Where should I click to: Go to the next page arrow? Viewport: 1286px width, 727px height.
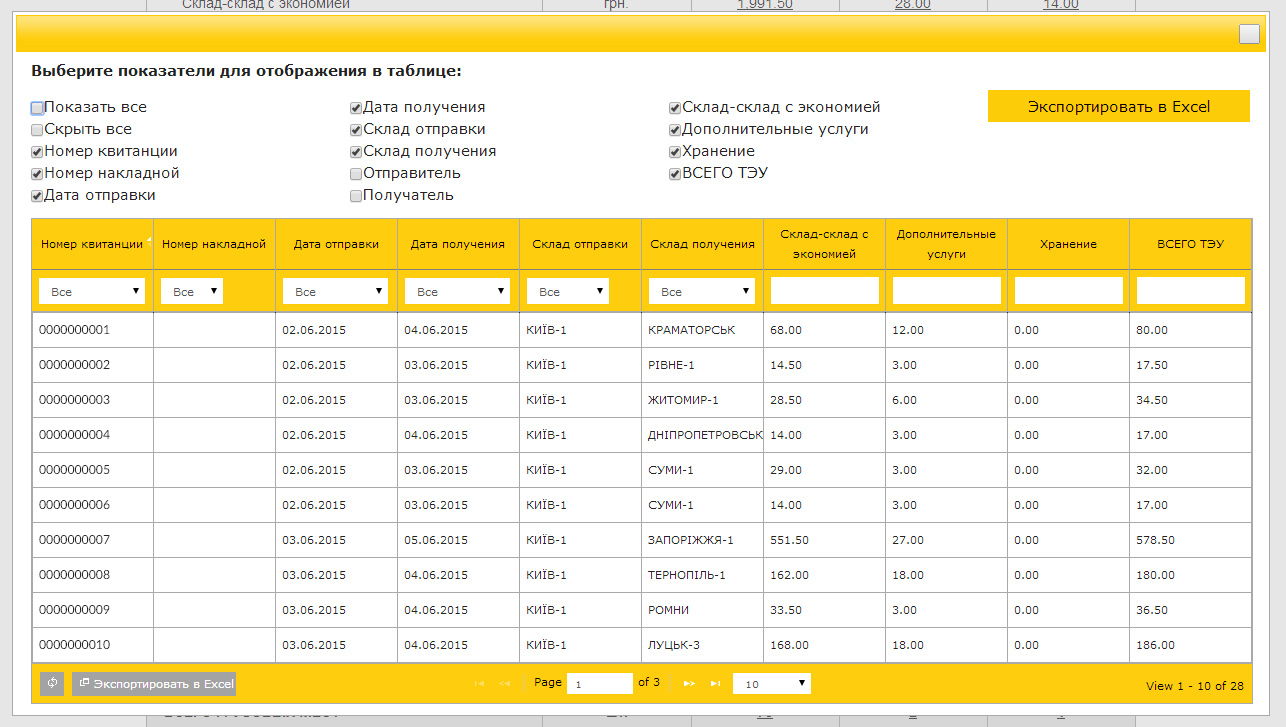(x=689, y=683)
